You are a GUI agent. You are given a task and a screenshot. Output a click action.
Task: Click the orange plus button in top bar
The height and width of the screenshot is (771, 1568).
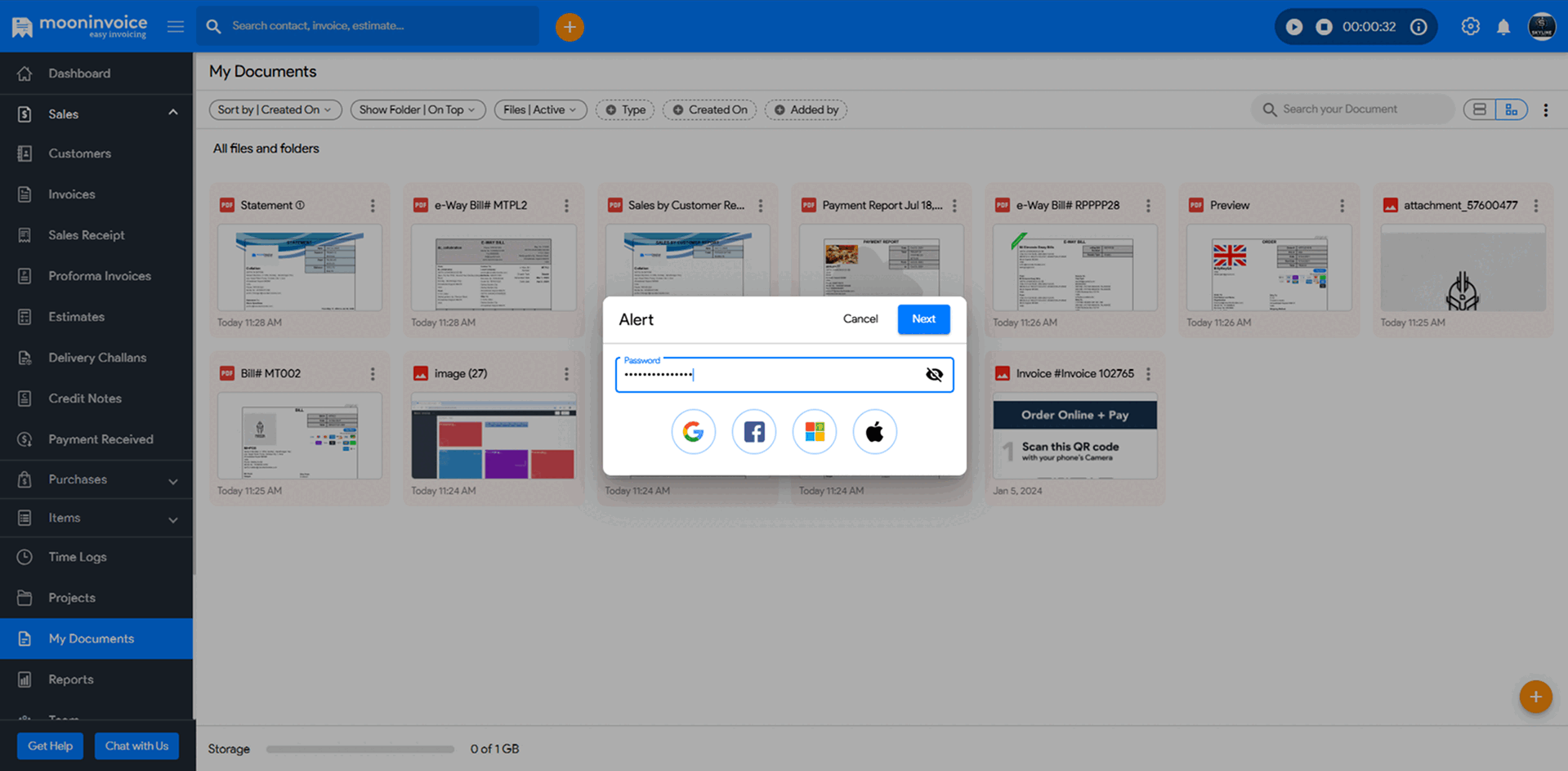tap(570, 27)
